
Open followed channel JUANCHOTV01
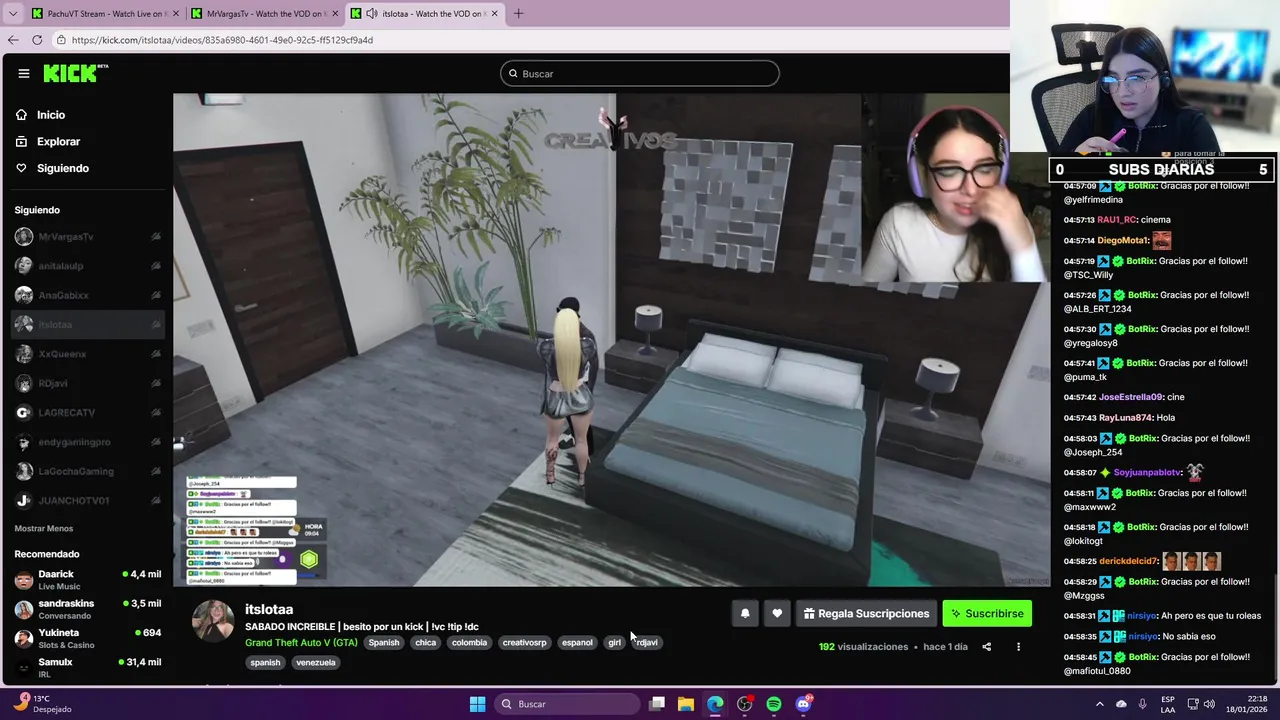[87, 500]
